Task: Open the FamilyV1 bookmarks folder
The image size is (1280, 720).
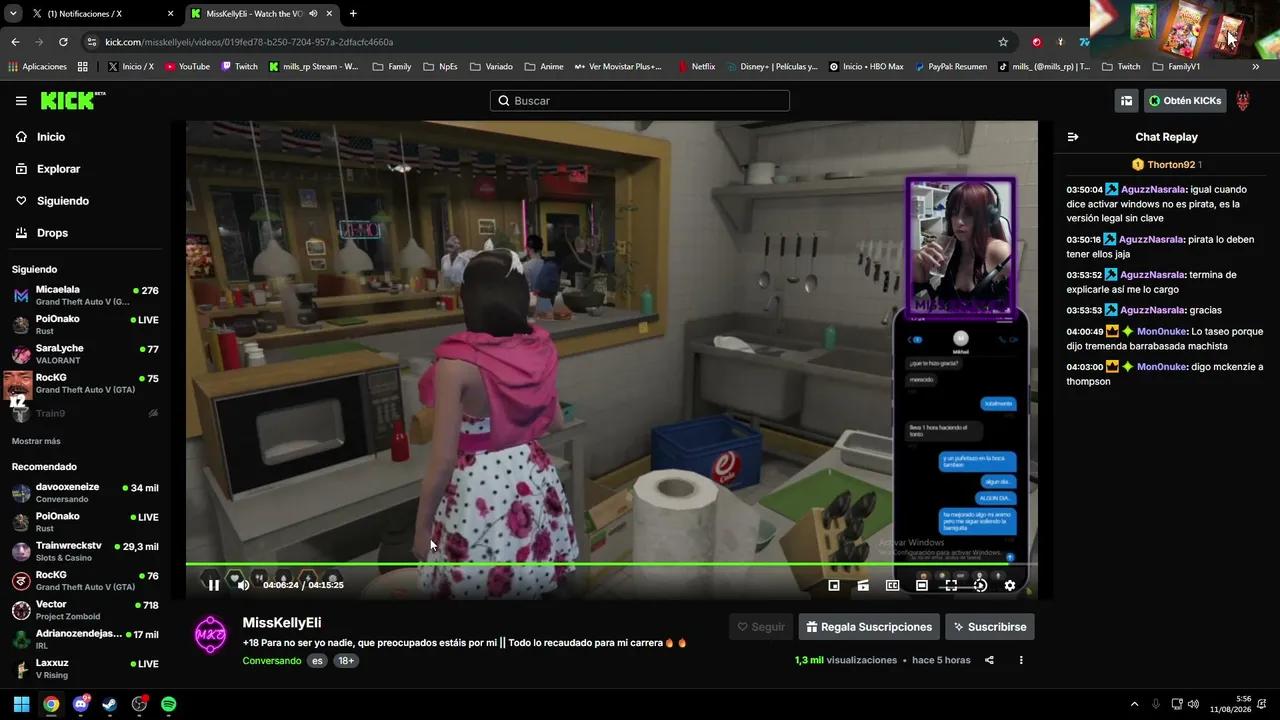Action: point(1176,67)
